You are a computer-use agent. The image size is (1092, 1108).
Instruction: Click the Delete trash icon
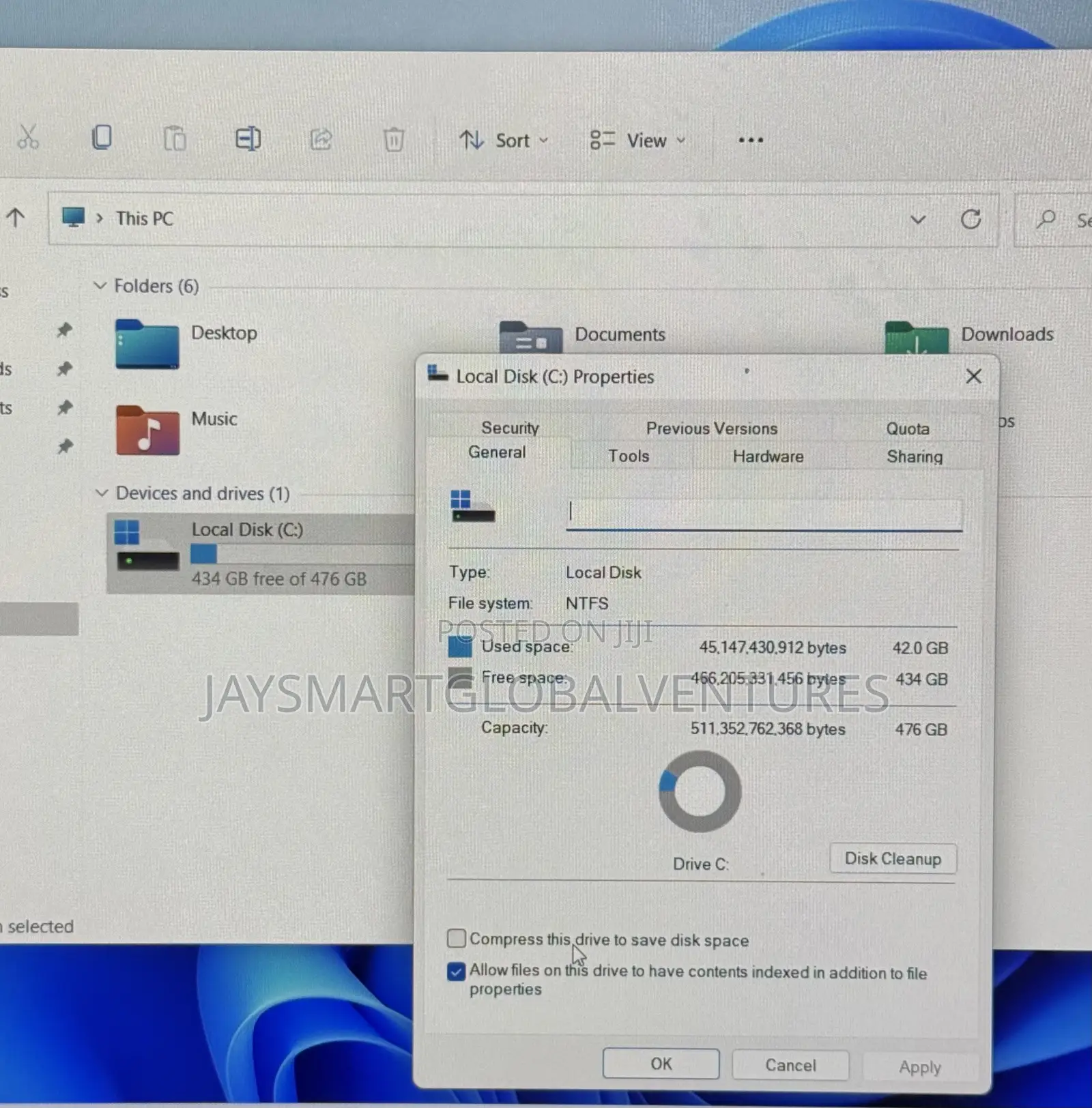(394, 139)
